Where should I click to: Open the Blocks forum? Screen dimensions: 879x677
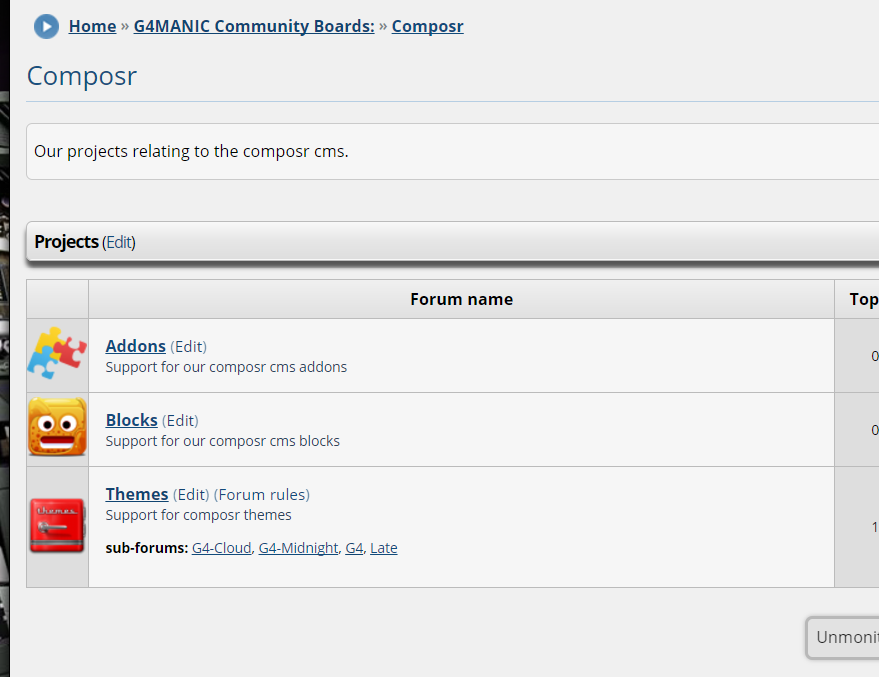point(131,420)
